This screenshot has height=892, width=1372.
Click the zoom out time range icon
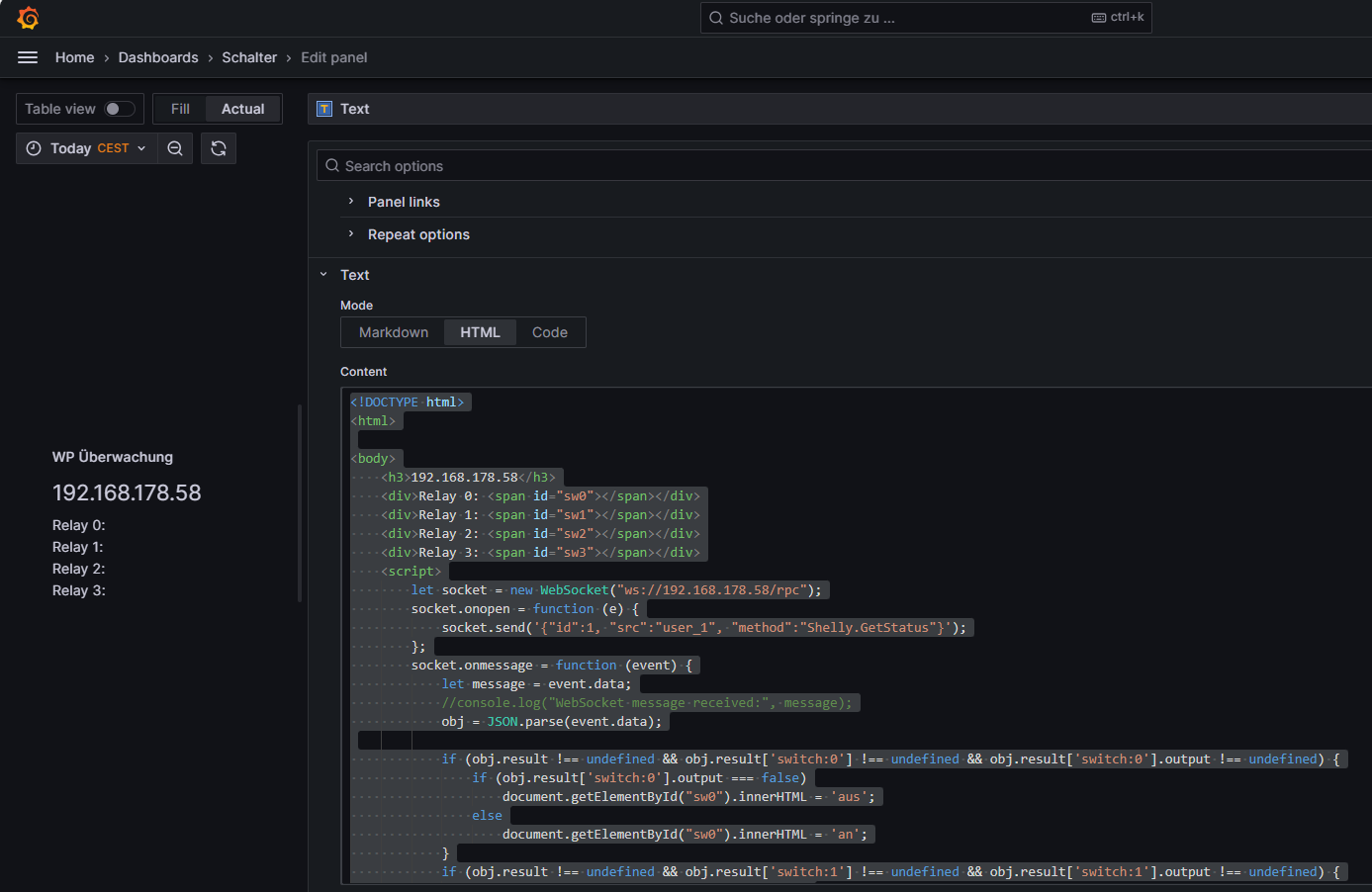point(175,148)
